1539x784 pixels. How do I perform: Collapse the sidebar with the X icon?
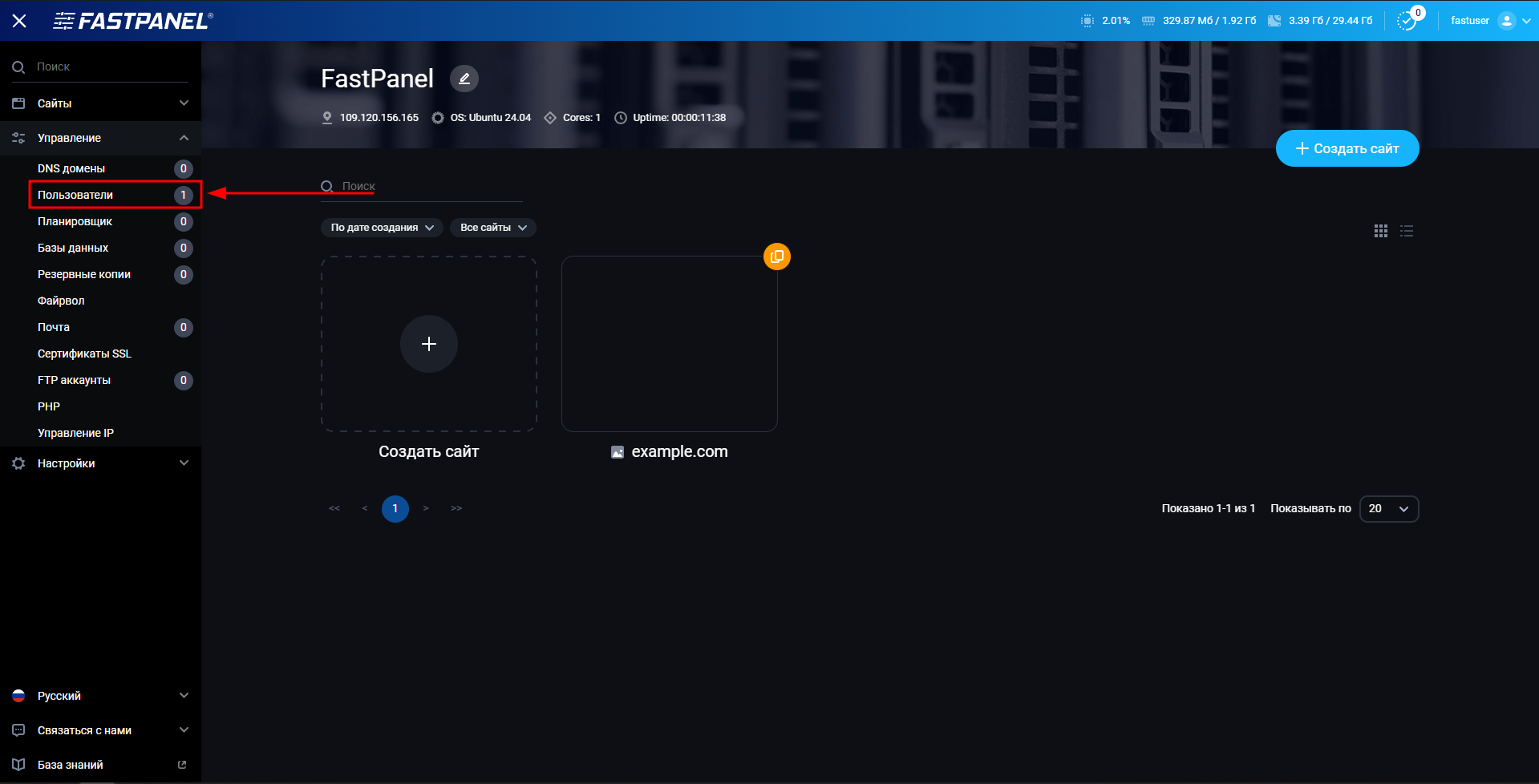pyautogui.click(x=19, y=20)
